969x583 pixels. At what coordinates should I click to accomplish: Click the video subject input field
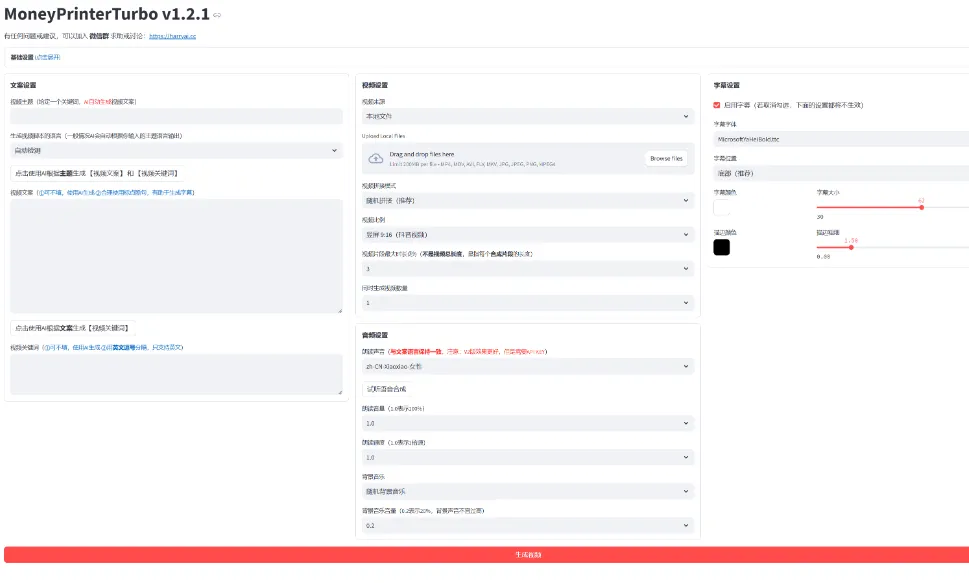[x=176, y=116]
